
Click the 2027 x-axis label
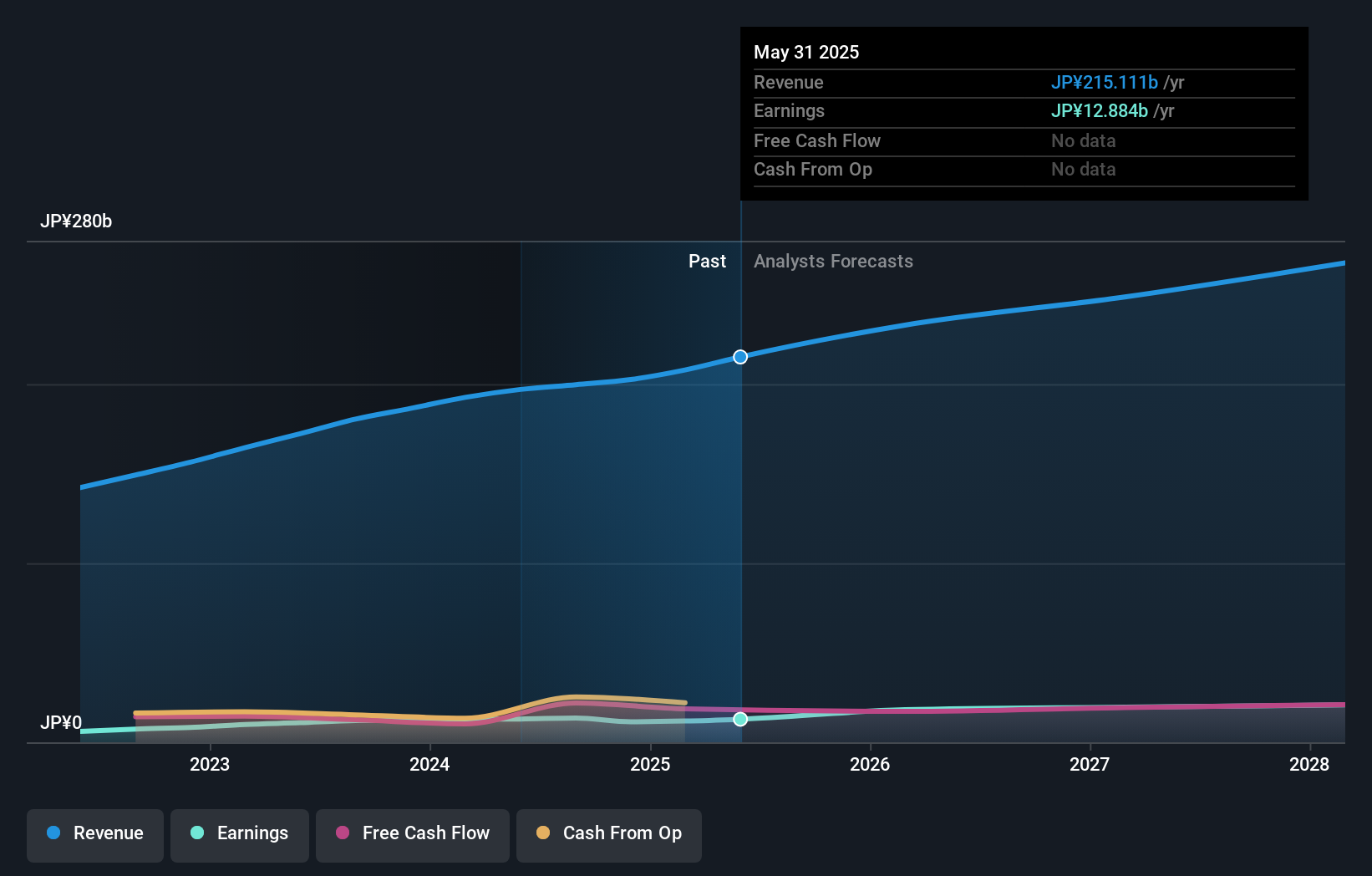tap(1090, 764)
